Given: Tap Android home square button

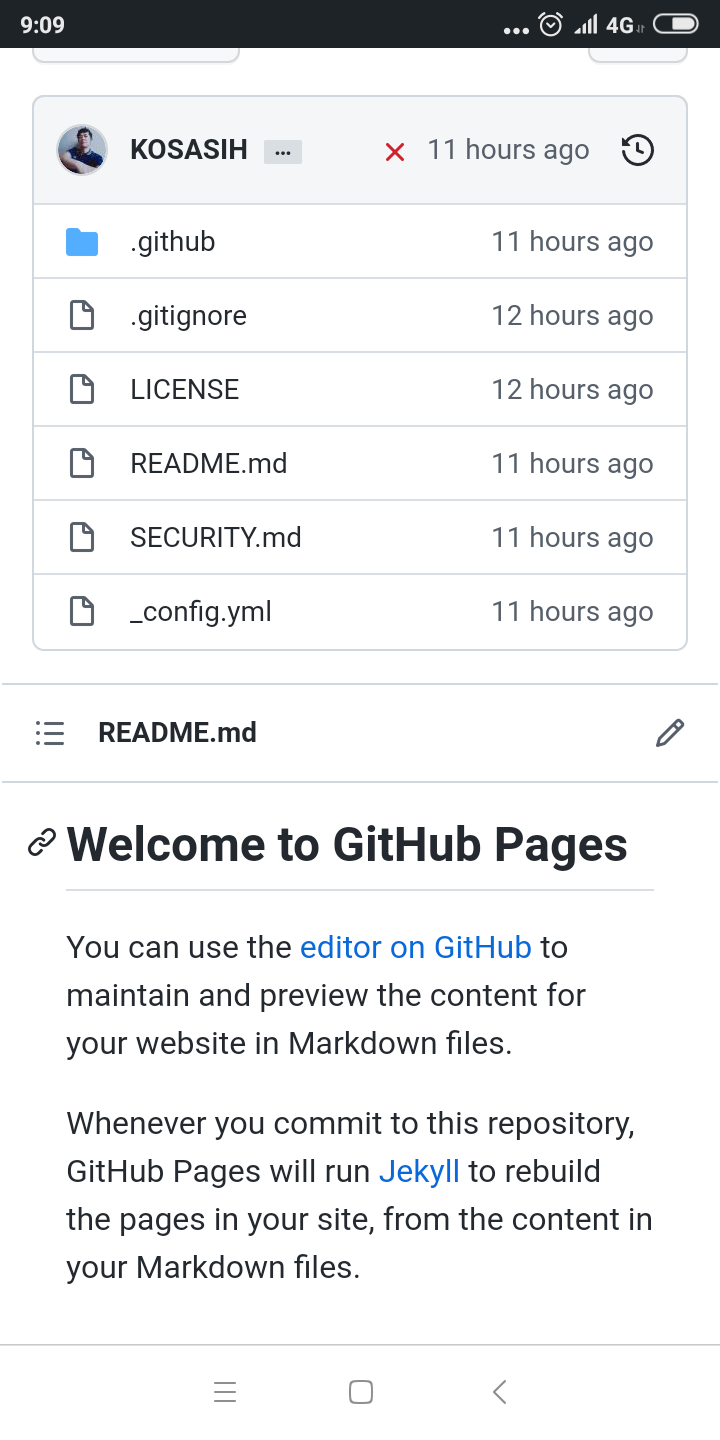Looking at the screenshot, I should [x=361, y=1392].
